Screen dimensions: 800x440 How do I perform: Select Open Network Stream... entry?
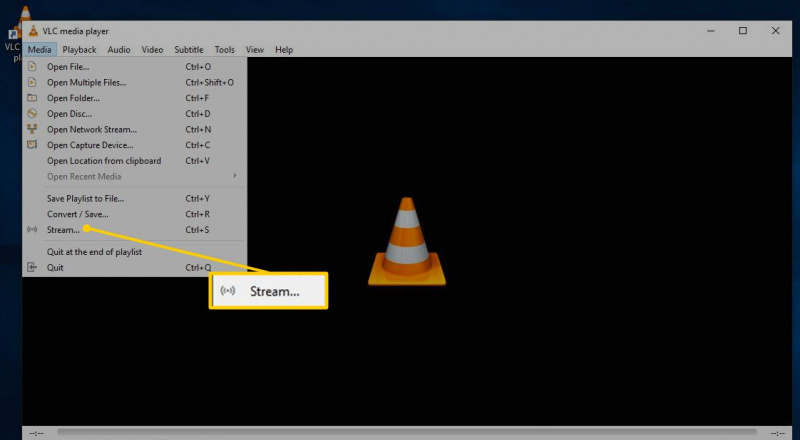click(x=135, y=129)
